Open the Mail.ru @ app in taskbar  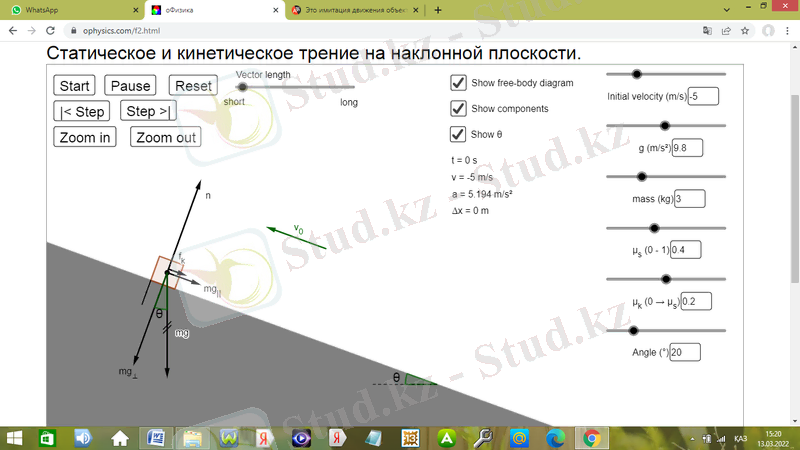(x=519, y=438)
